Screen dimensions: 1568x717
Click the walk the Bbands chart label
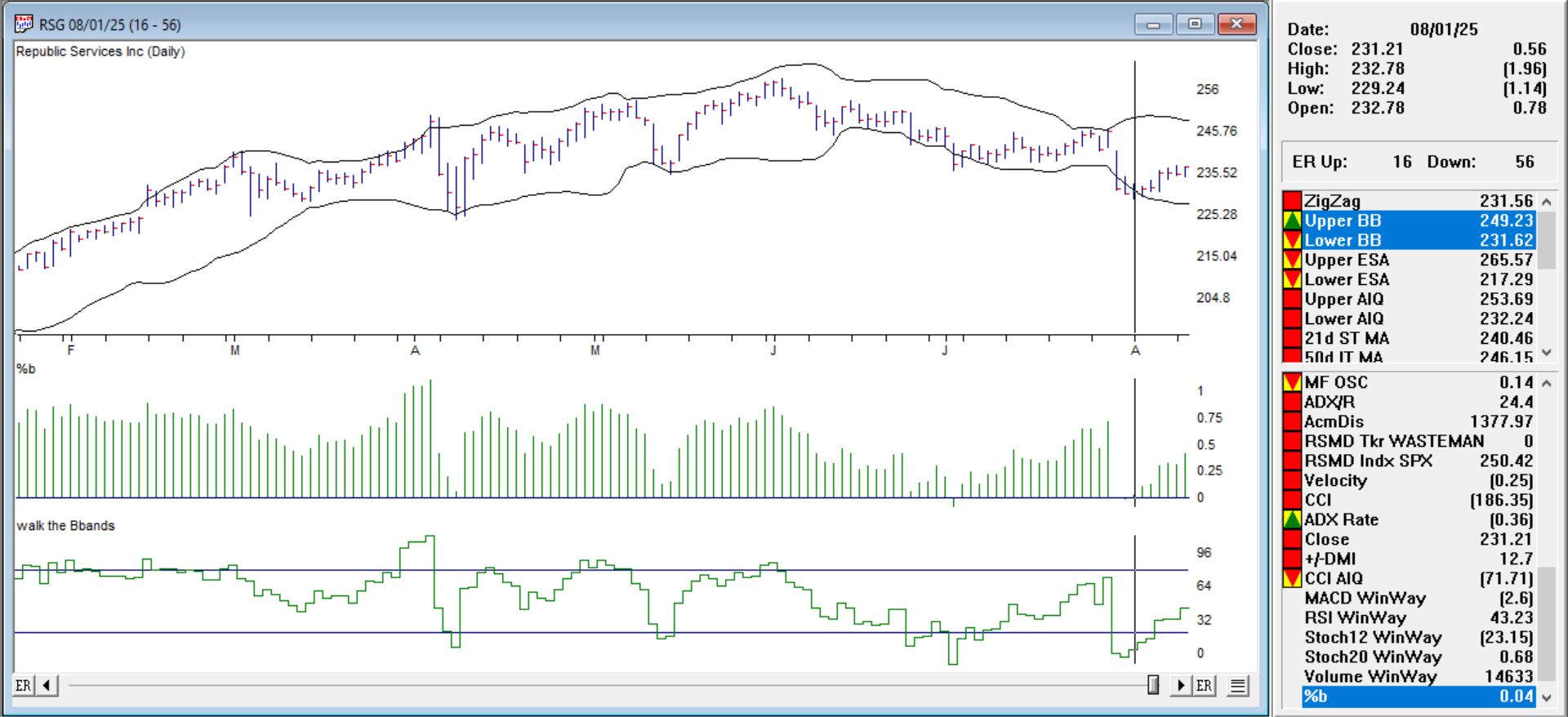click(x=66, y=526)
